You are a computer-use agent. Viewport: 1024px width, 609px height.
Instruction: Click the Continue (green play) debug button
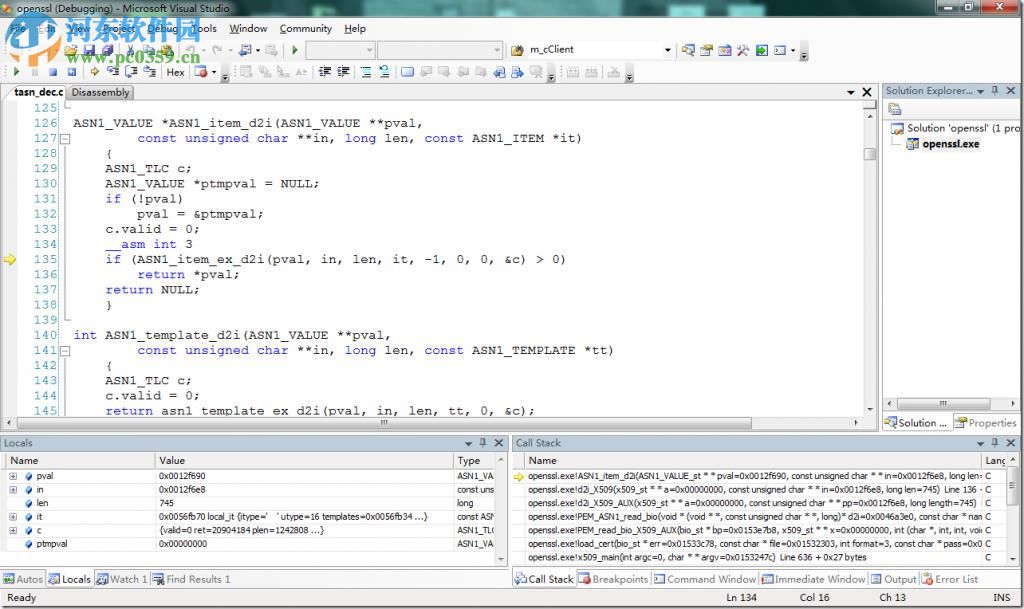pyautogui.click(x=16, y=72)
